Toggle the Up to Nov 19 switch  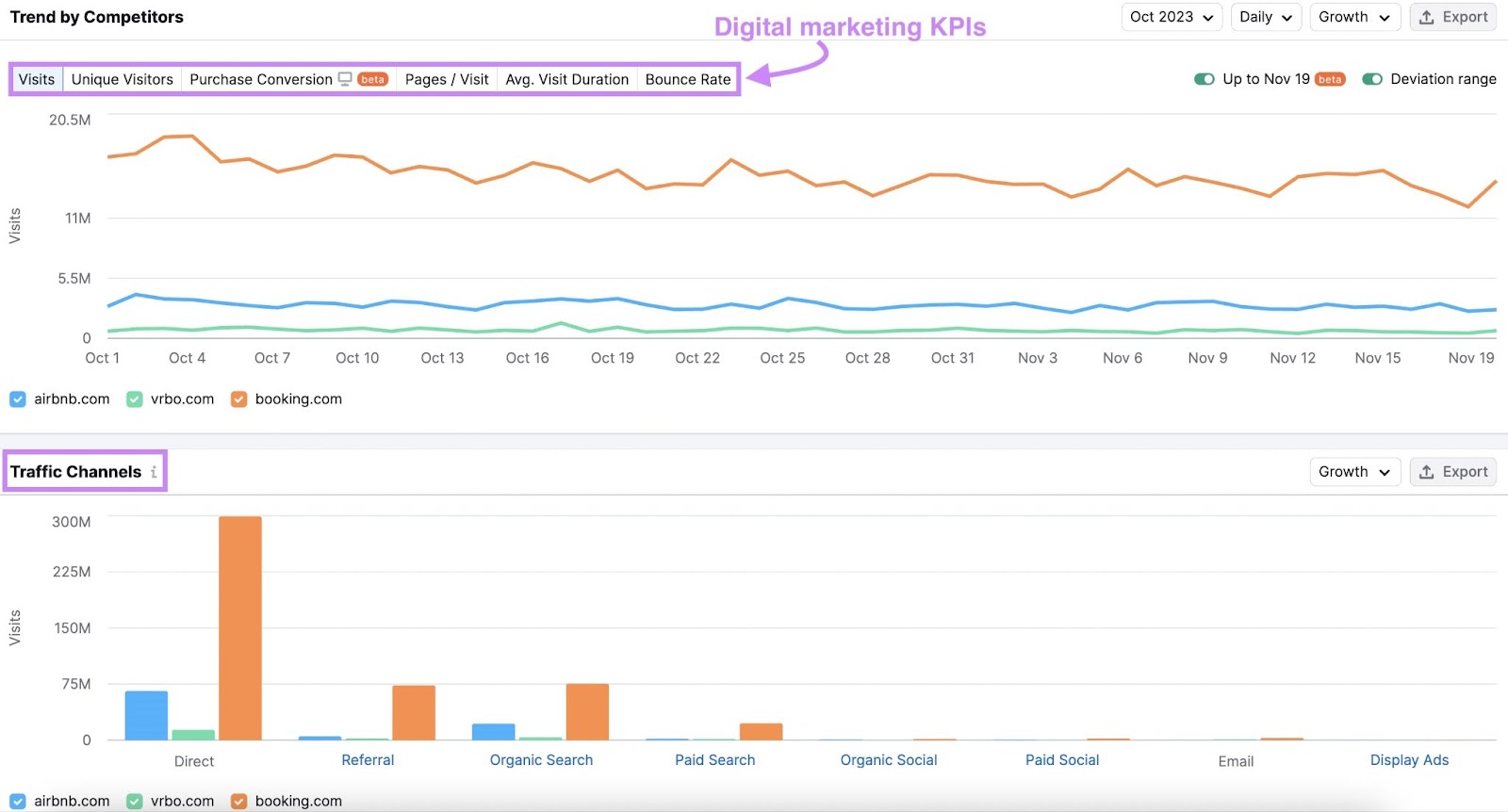pos(1204,79)
